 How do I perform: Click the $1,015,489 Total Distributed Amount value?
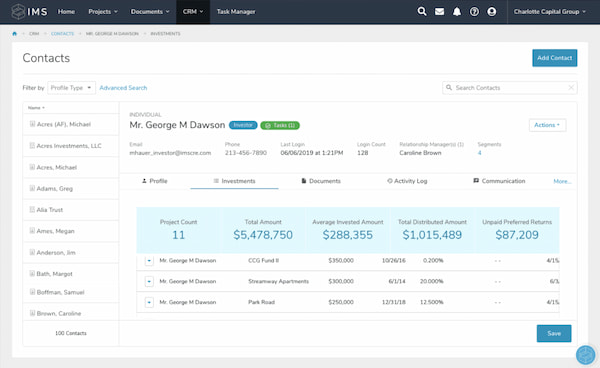[x=432, y=235]
